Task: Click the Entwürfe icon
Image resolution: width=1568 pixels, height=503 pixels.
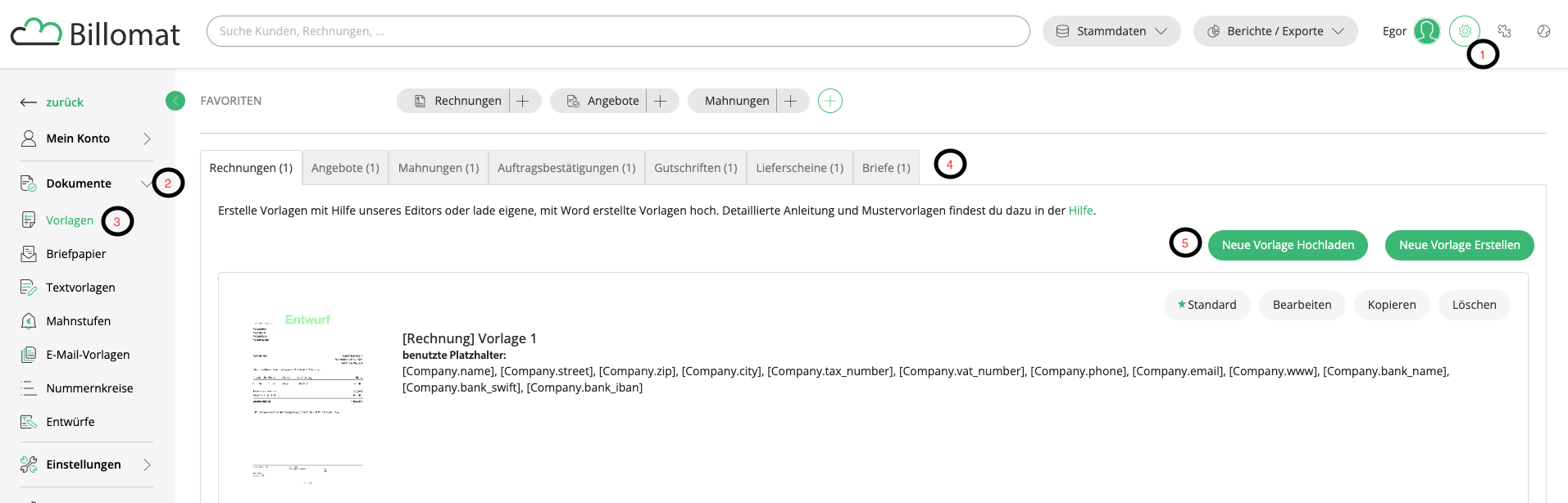Action: [29, 422]
